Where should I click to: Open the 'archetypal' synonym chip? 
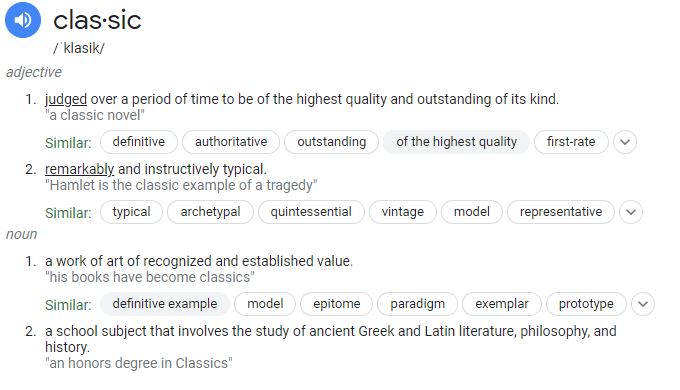click(x=210, y=212)
